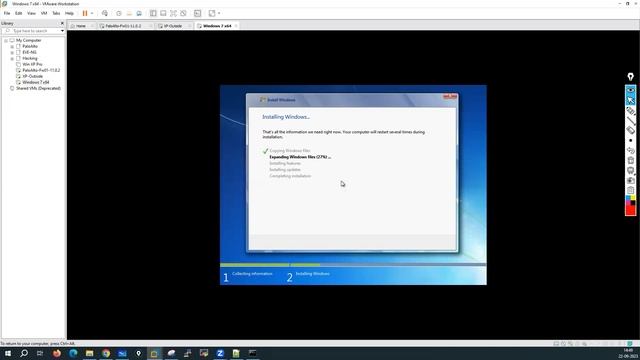The image size is (640, 360).
Task: Select the line tool in annotation toolbar
Action: tap(631, 120)
